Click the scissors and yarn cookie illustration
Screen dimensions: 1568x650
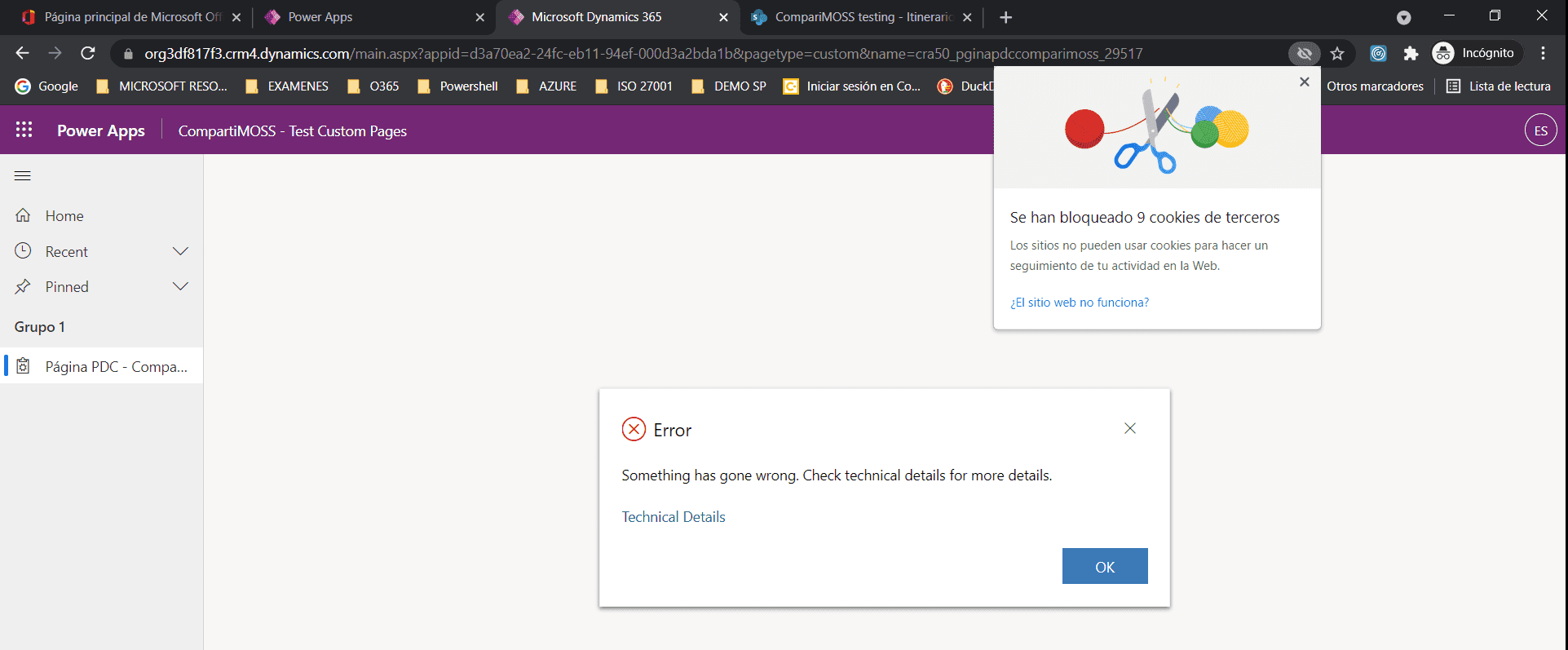pos(1156,126)
